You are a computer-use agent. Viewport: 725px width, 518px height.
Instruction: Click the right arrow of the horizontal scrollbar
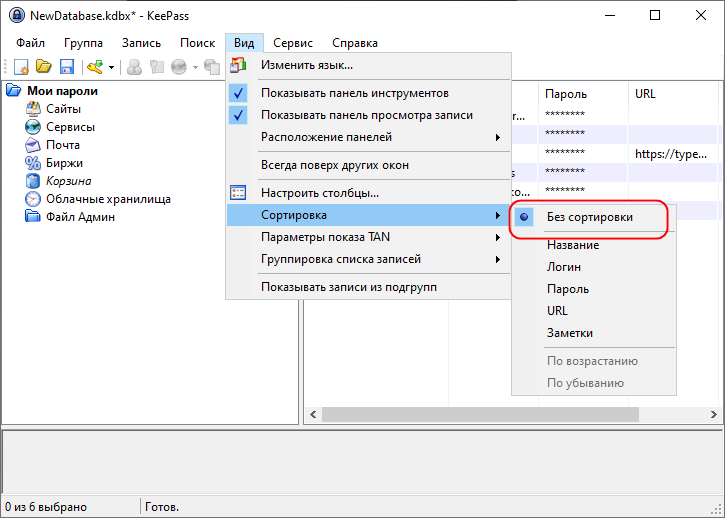click(713, 414)
